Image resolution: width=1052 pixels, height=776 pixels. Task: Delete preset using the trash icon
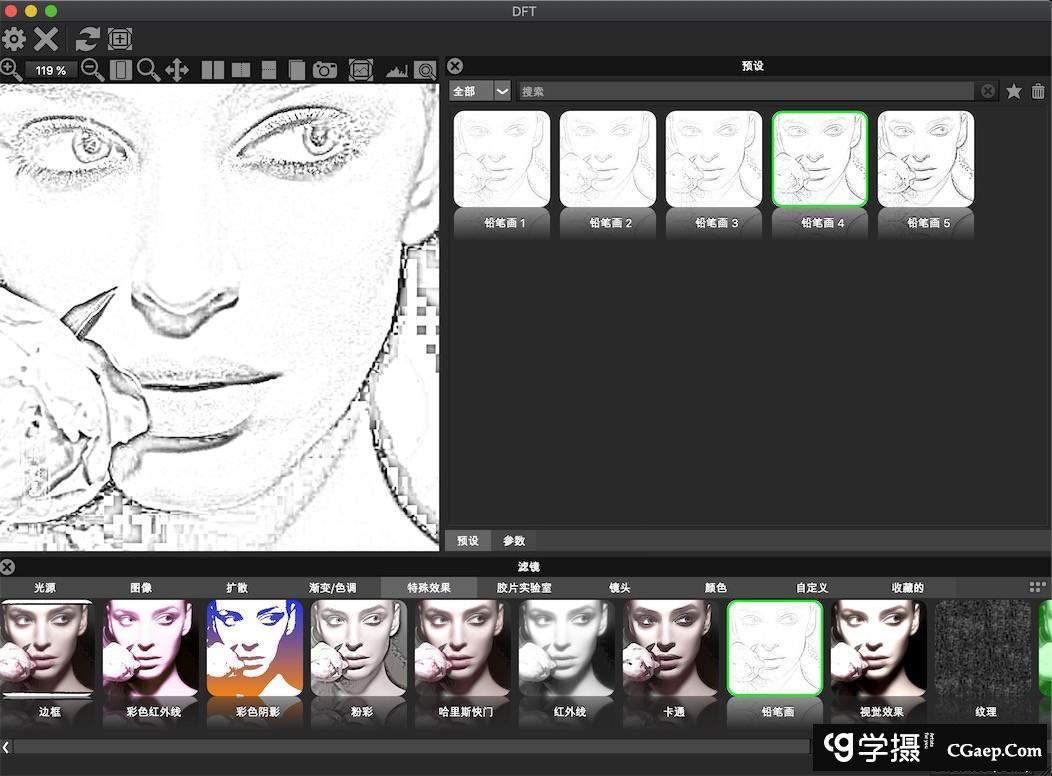(1038, 91)
